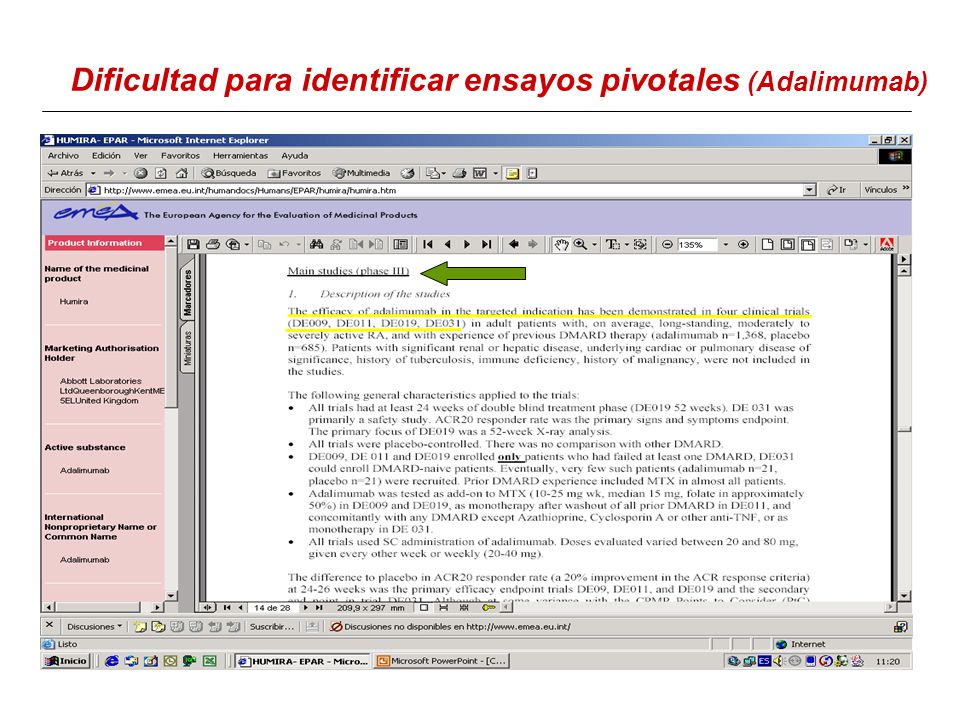Viewport: 960px width, 720px height.
Task: Go to the Home page icon
Action: tap(181, 173)
